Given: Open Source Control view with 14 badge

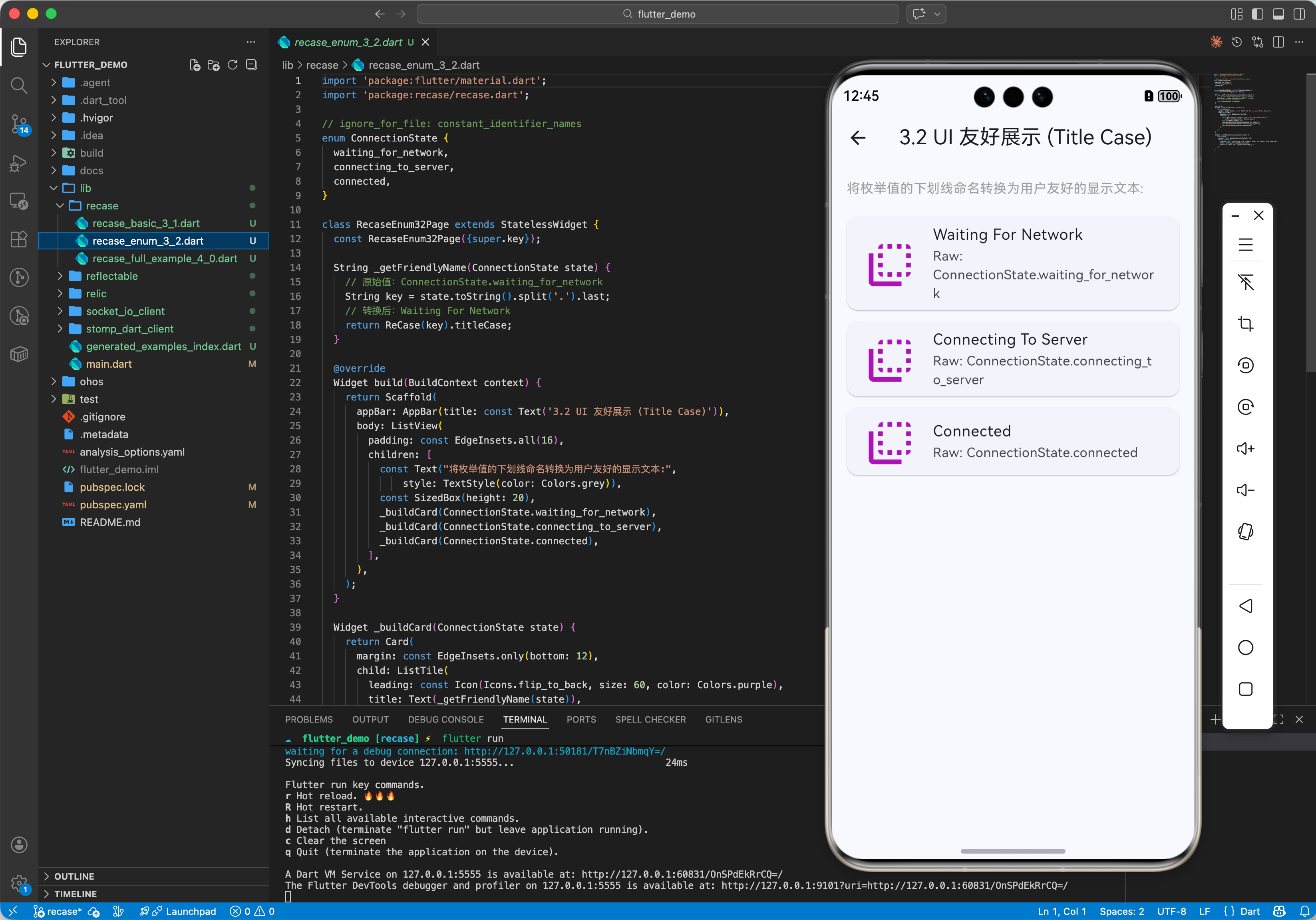Looking at the screenshot, I should click(19, 124).
